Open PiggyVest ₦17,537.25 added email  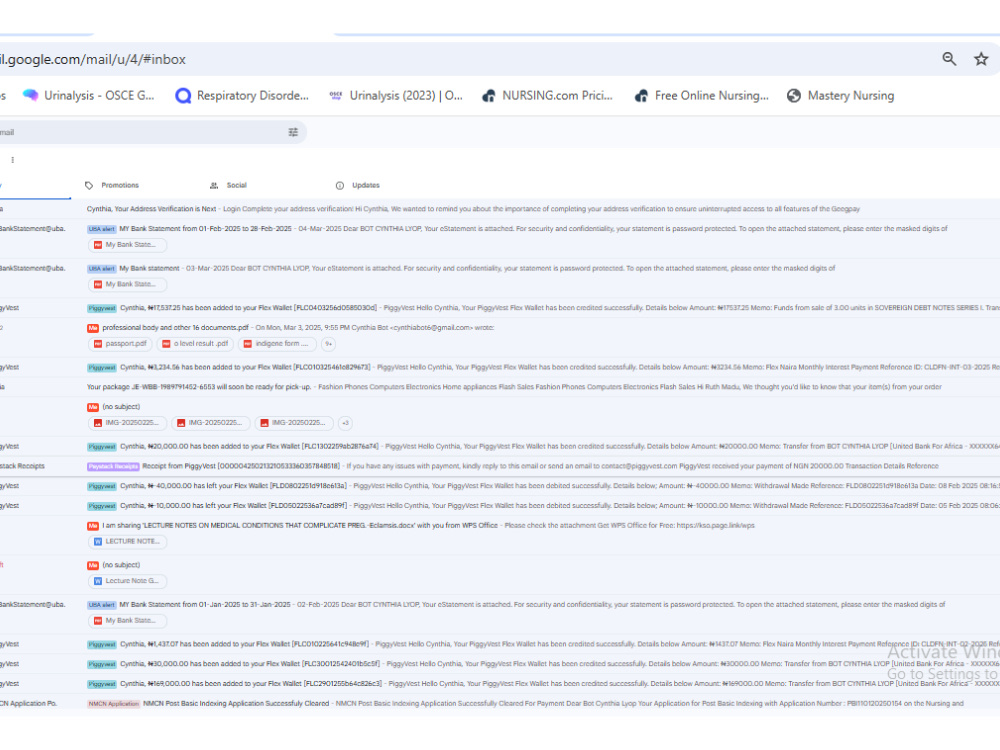[500, 308]
